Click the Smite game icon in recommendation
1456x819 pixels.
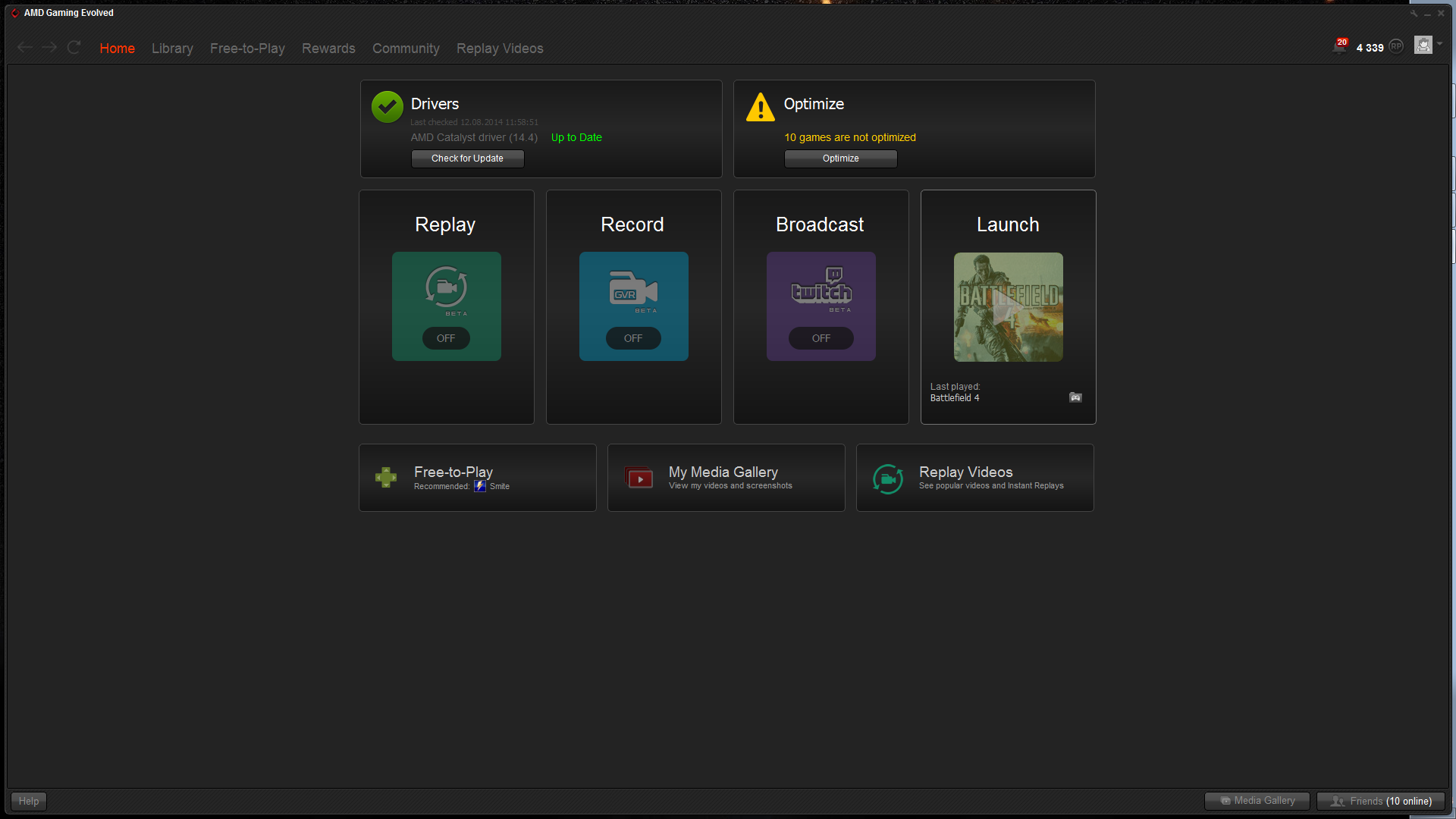tap(480, 486)
